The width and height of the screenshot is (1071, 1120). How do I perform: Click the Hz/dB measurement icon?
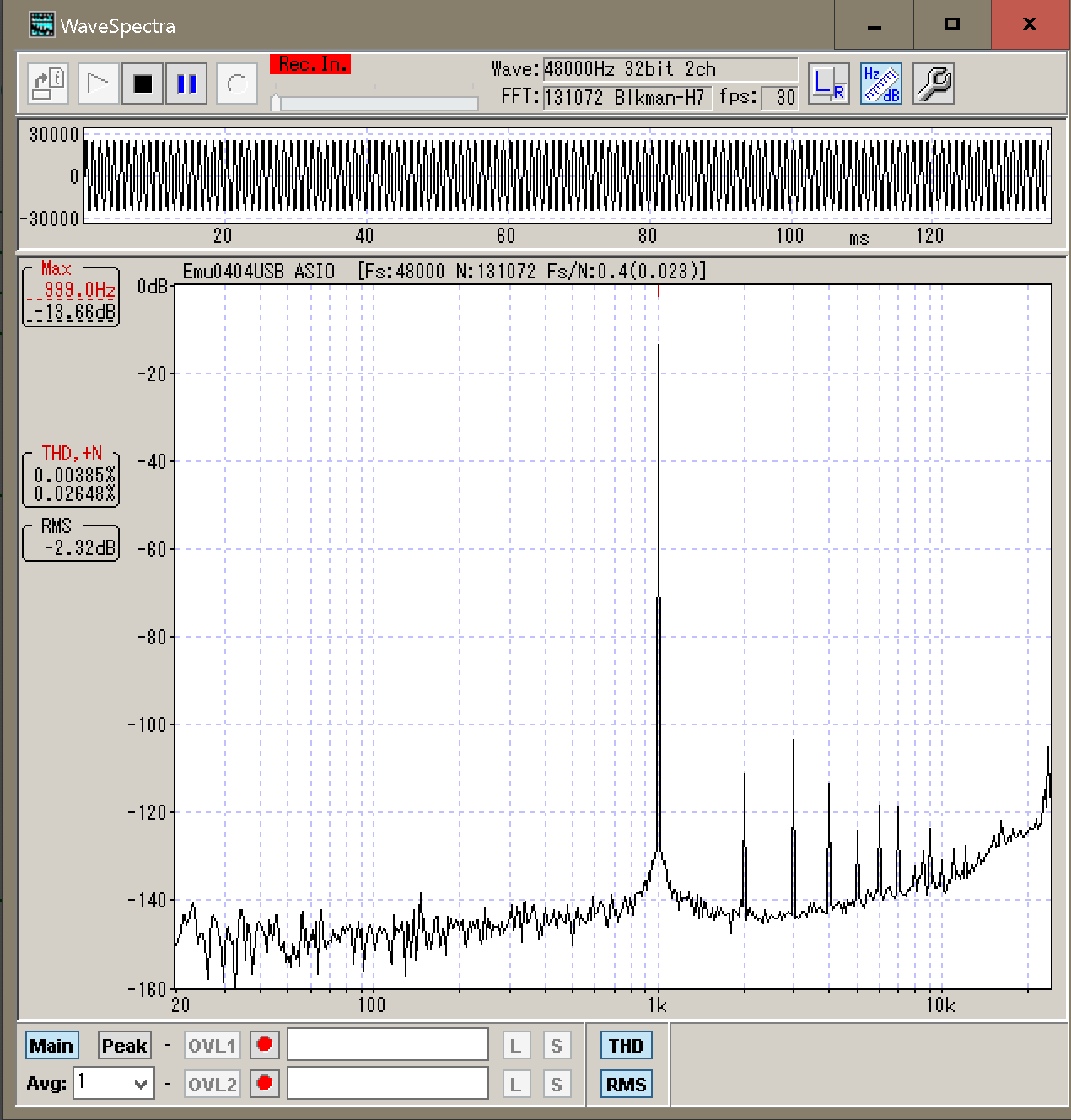point(881,83)
